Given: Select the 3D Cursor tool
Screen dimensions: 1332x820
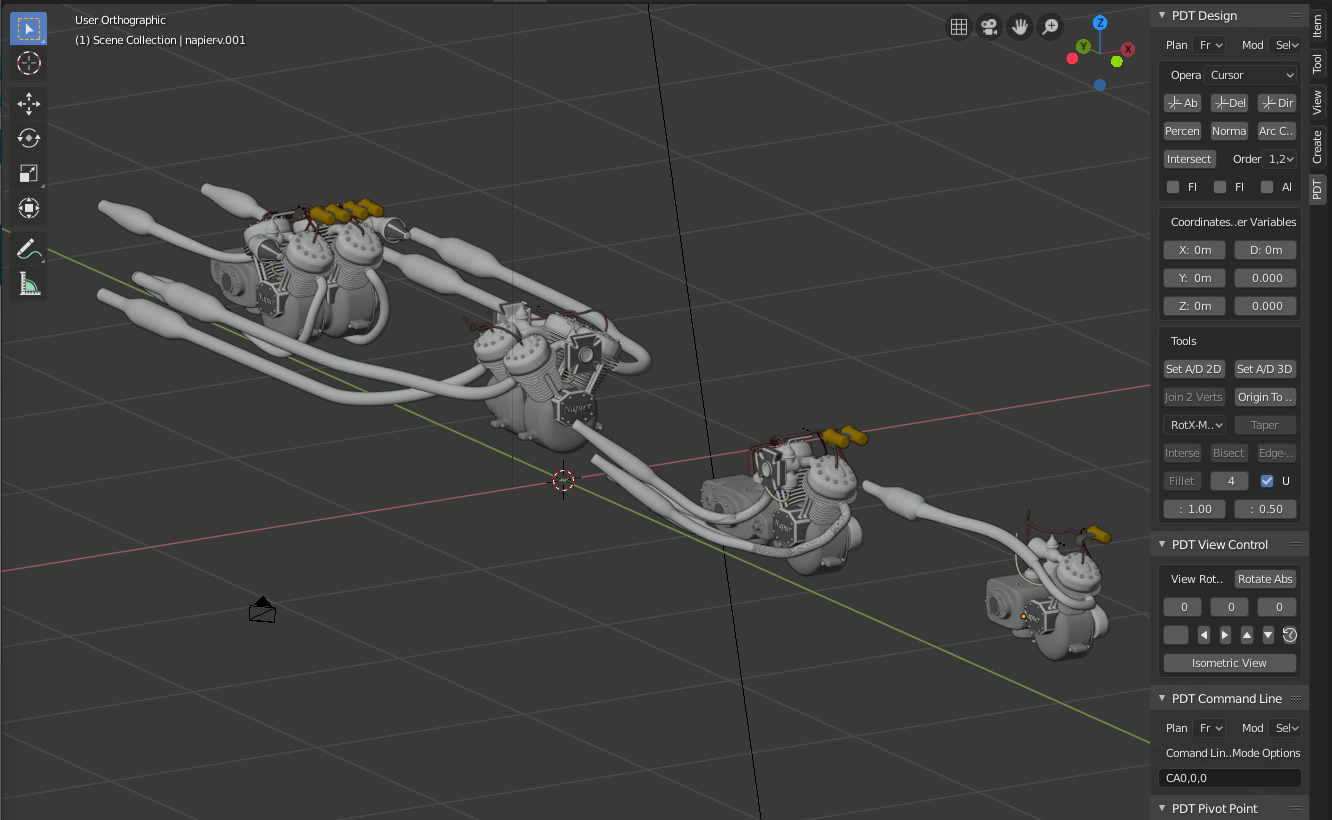Looking at the screenshot, I should [x=28, y=63].
